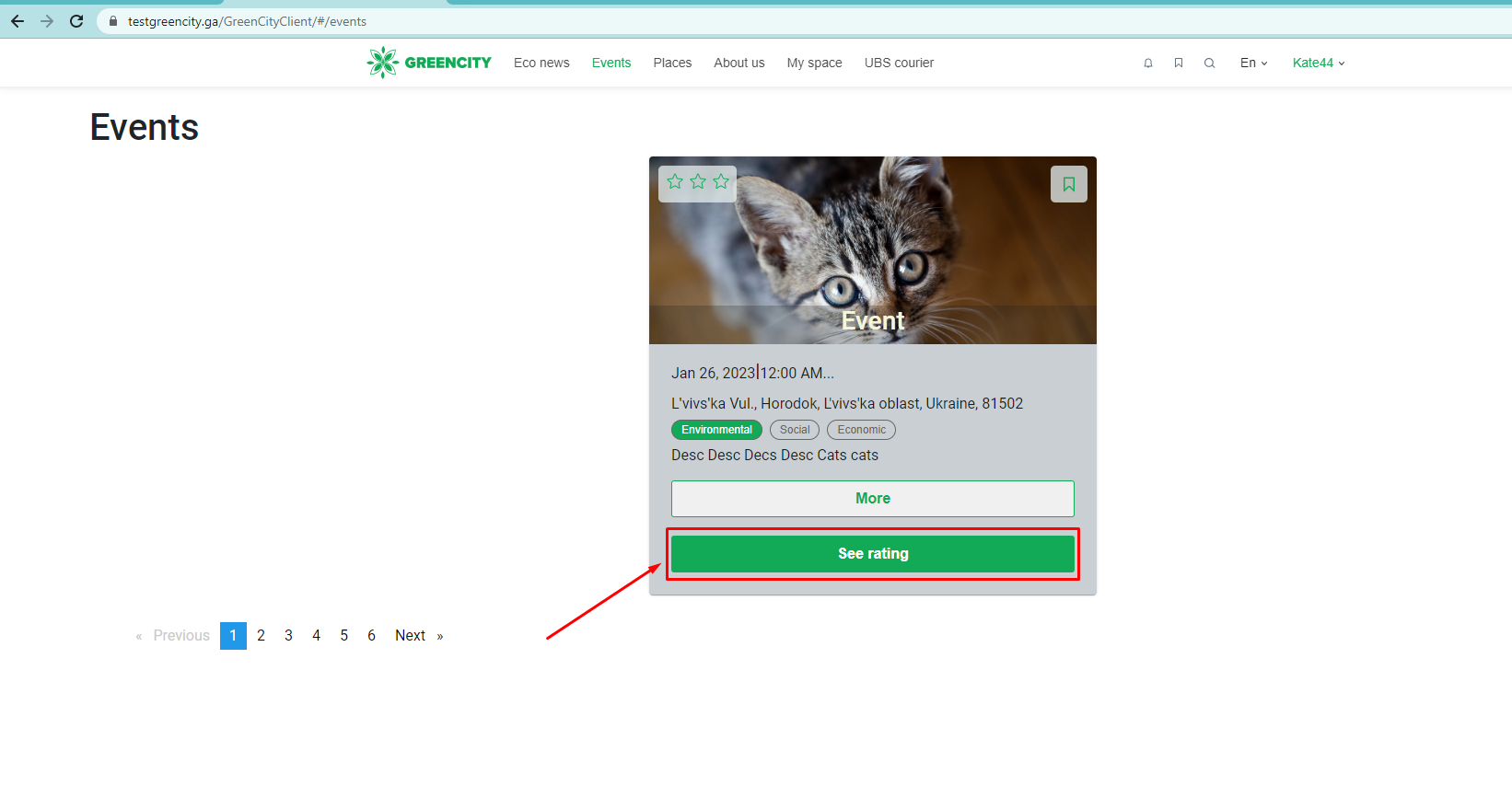The image size is (1512, 797).
Task: Click the More button
Action: [873, 499]
